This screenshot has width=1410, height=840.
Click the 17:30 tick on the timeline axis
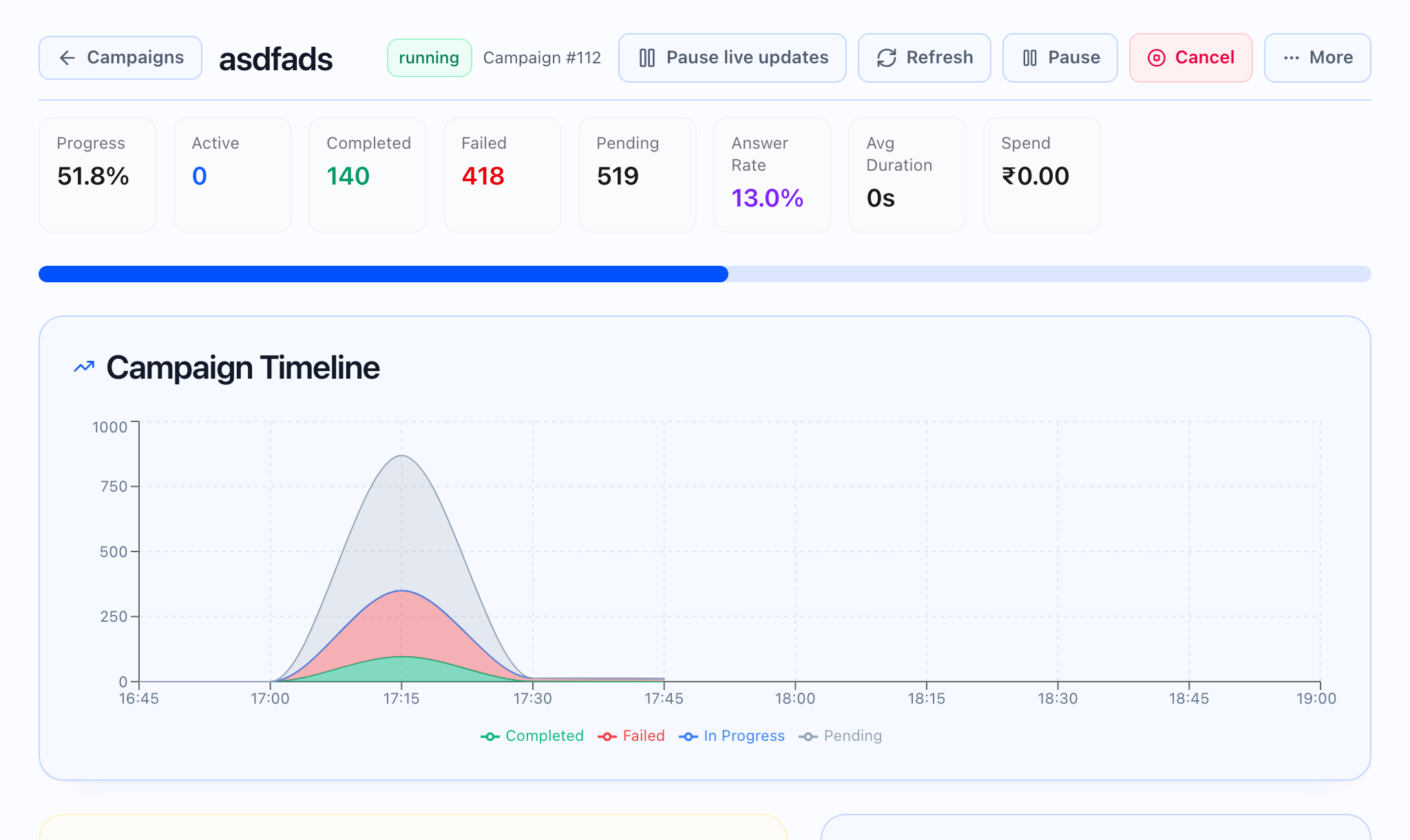(533, 698)
